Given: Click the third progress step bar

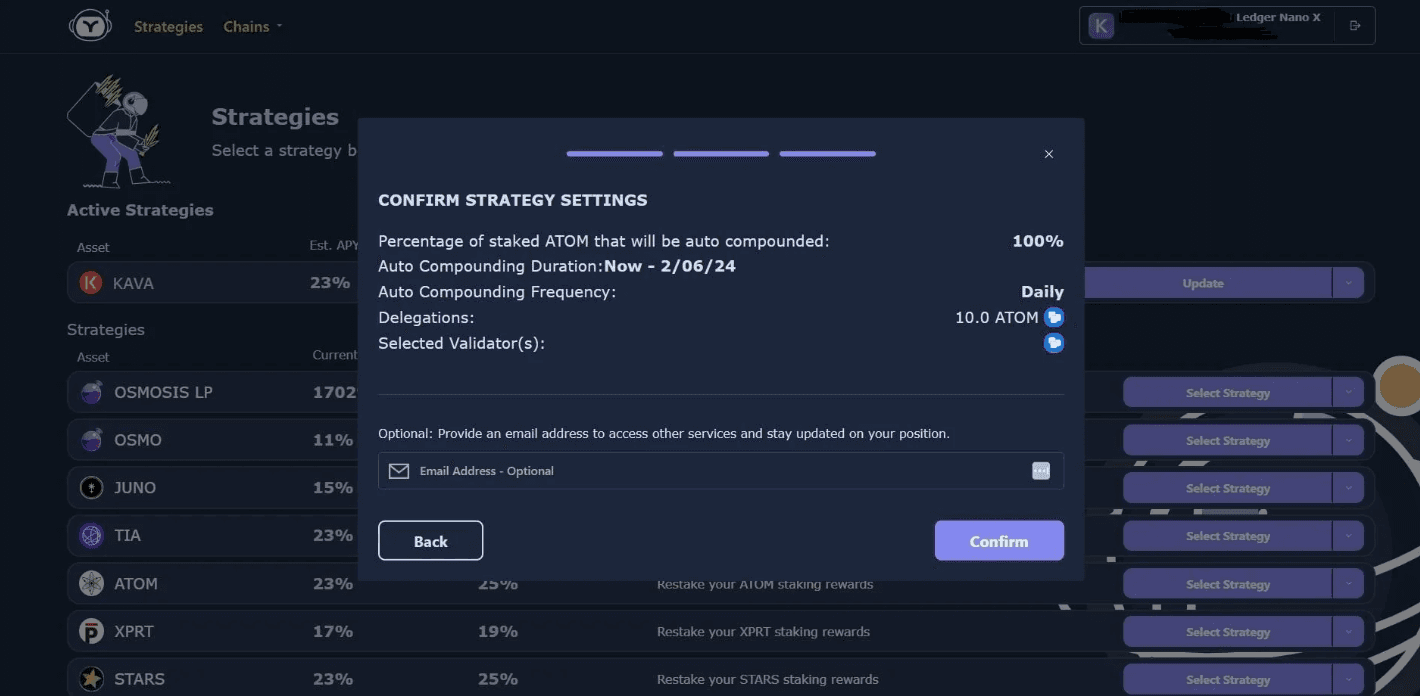Looking at the screenshot, I should point(828,154).
